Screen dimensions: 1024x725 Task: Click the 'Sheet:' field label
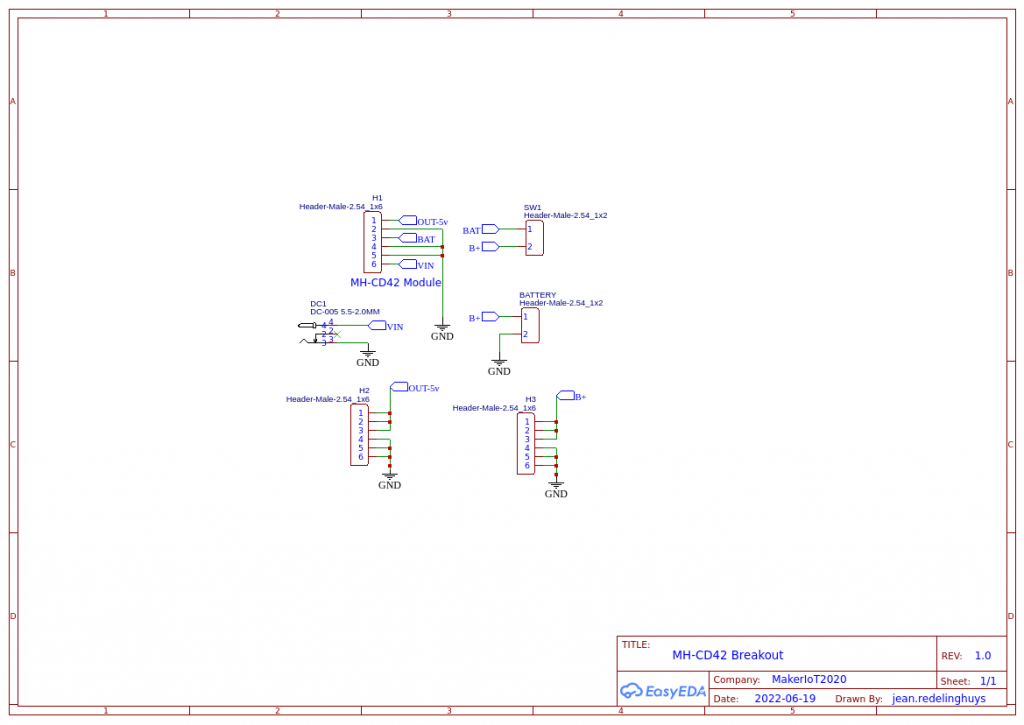(x=955, y=681)
